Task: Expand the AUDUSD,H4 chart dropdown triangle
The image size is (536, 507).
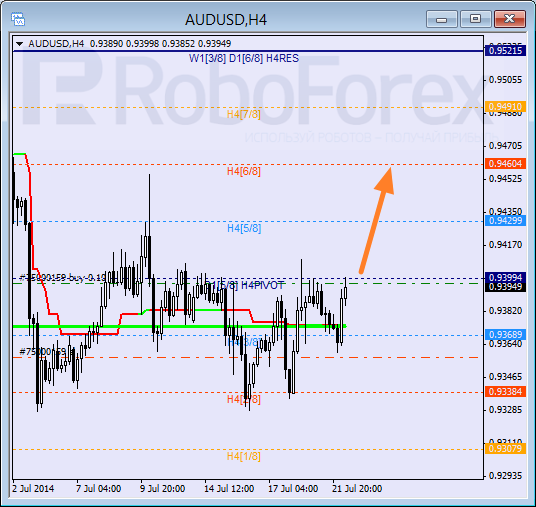Action: pos(19,44)
